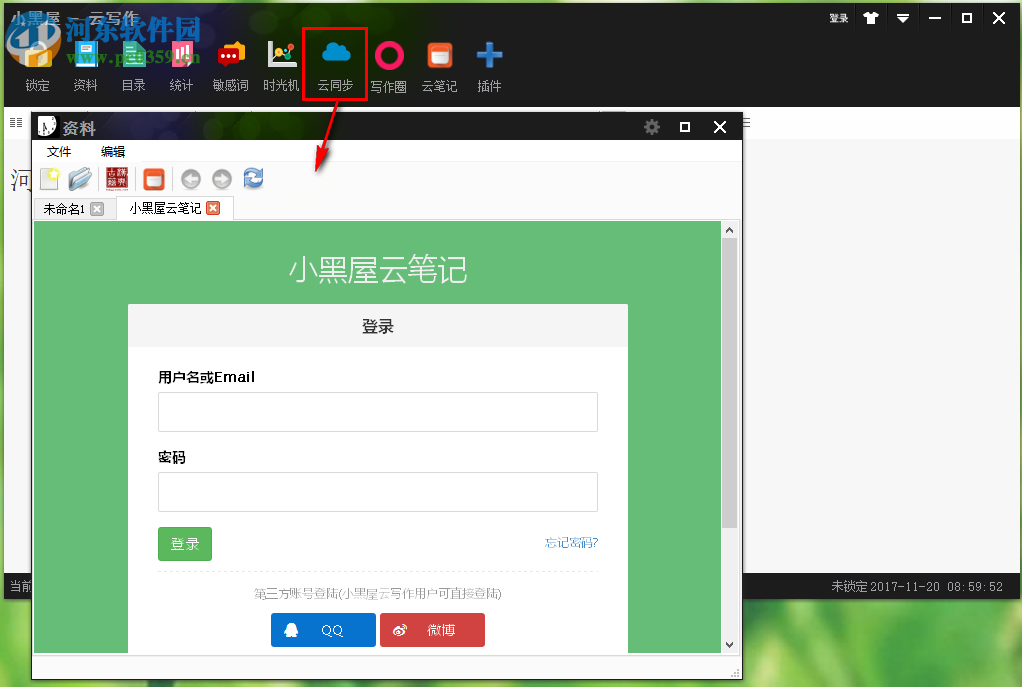
Task: Open the dropdown arrow in the title bar
Action: coord(903,17)
